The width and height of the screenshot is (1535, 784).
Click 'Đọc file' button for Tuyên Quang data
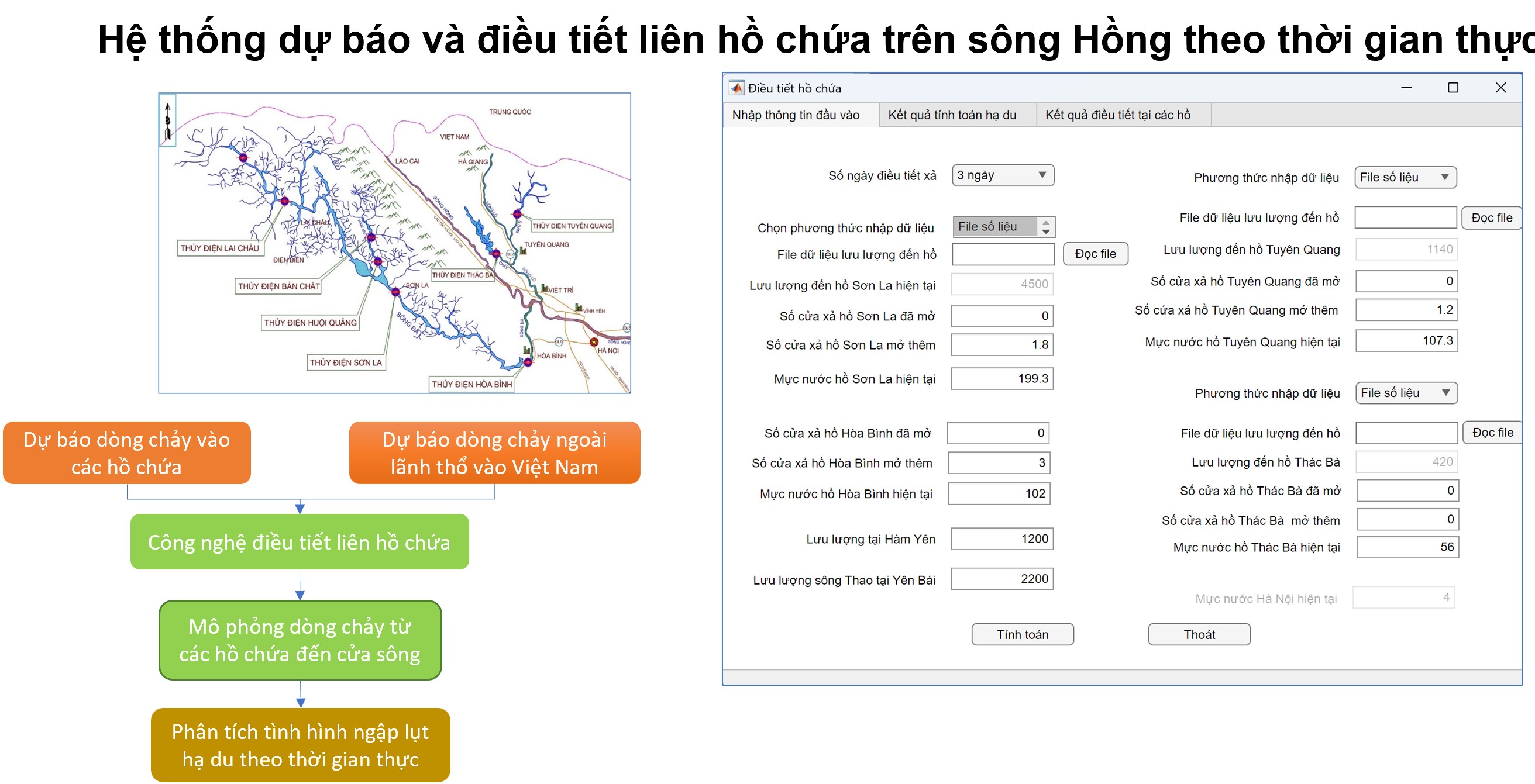coord(1492,218)
